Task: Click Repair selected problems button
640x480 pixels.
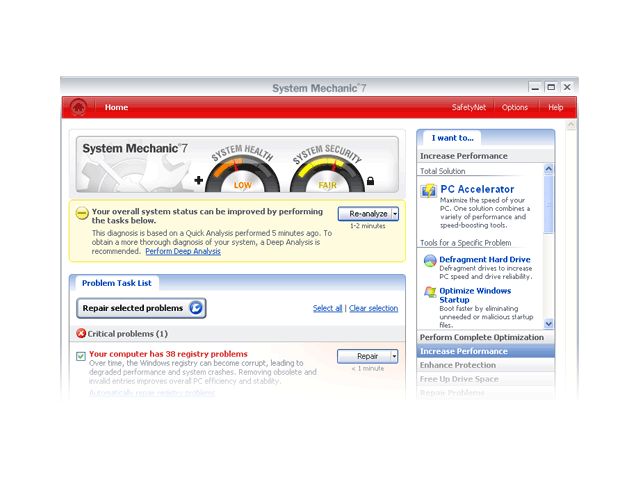Action: (x=141, y=308)
